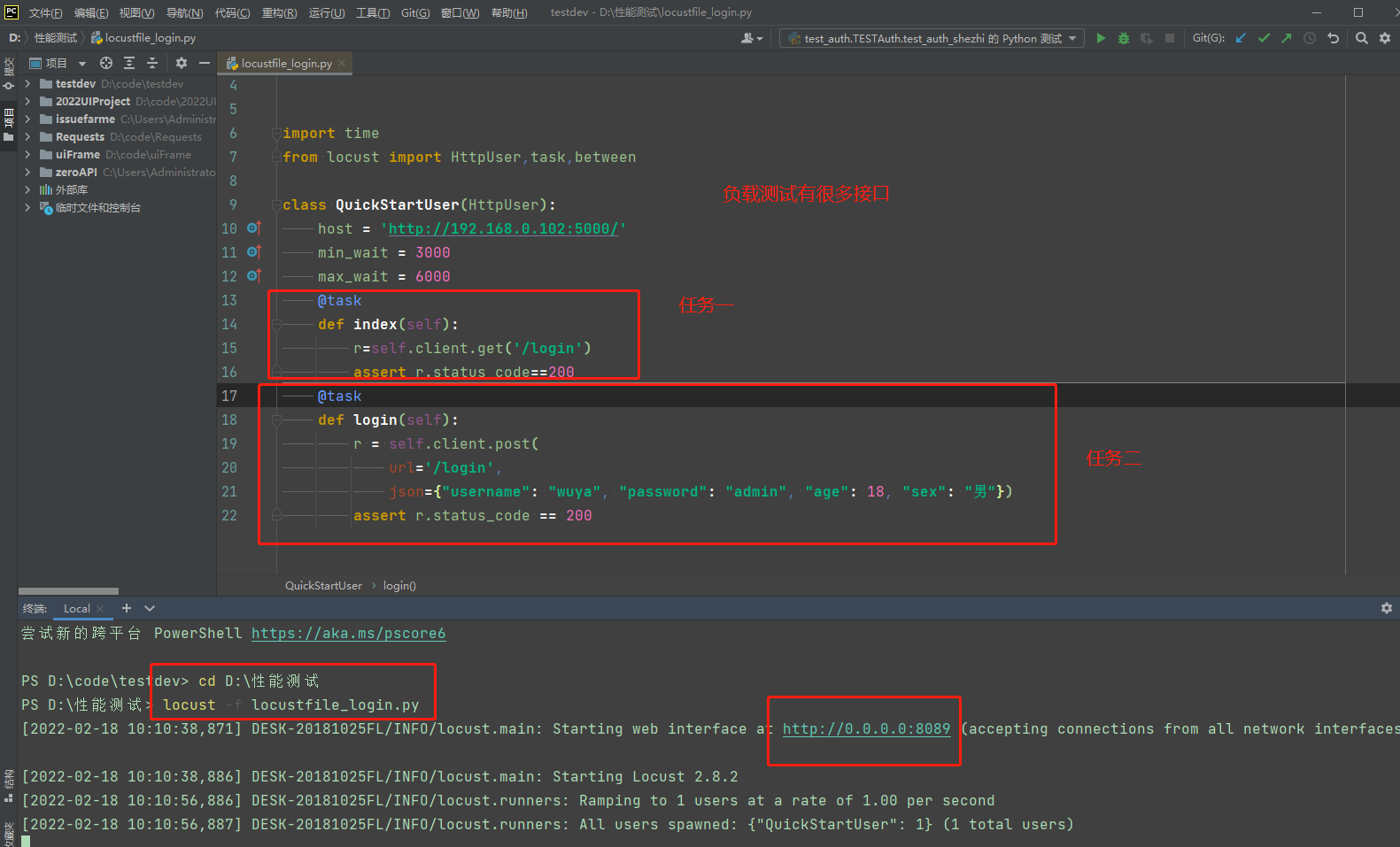Show Git history clock icon

pos(1310,38)
